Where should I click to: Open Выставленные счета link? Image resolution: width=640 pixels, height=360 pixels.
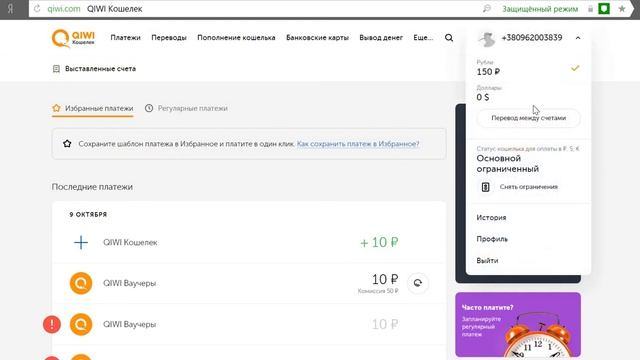point(100,69)
